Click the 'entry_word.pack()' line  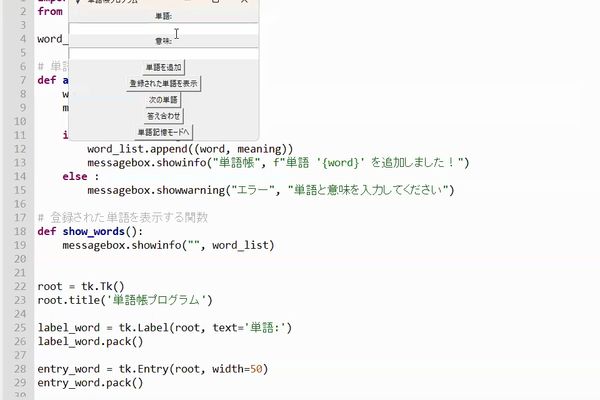point(90,383)
